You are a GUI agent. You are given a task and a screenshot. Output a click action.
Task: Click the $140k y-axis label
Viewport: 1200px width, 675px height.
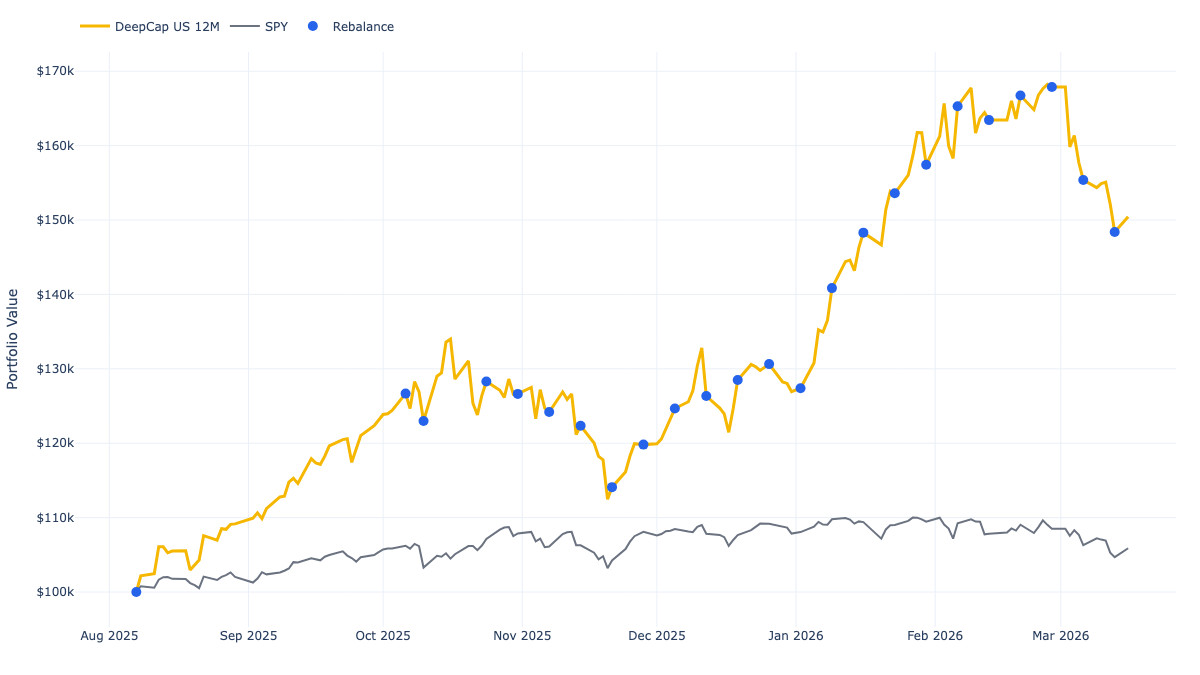point(54,294)
